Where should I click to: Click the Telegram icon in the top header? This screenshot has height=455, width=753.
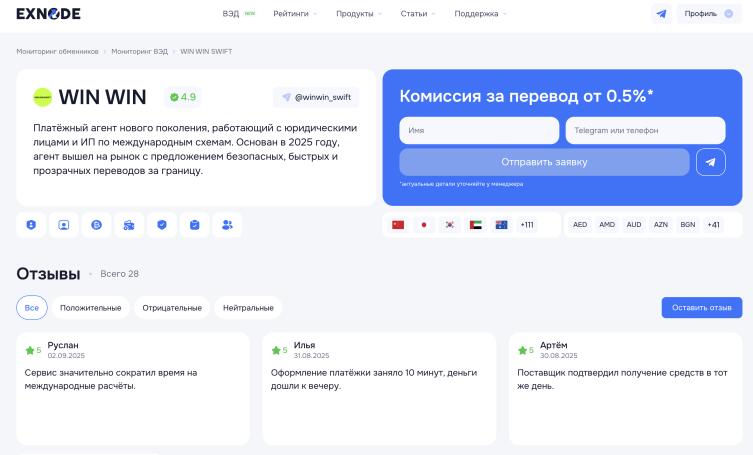[x=661, y=14]
